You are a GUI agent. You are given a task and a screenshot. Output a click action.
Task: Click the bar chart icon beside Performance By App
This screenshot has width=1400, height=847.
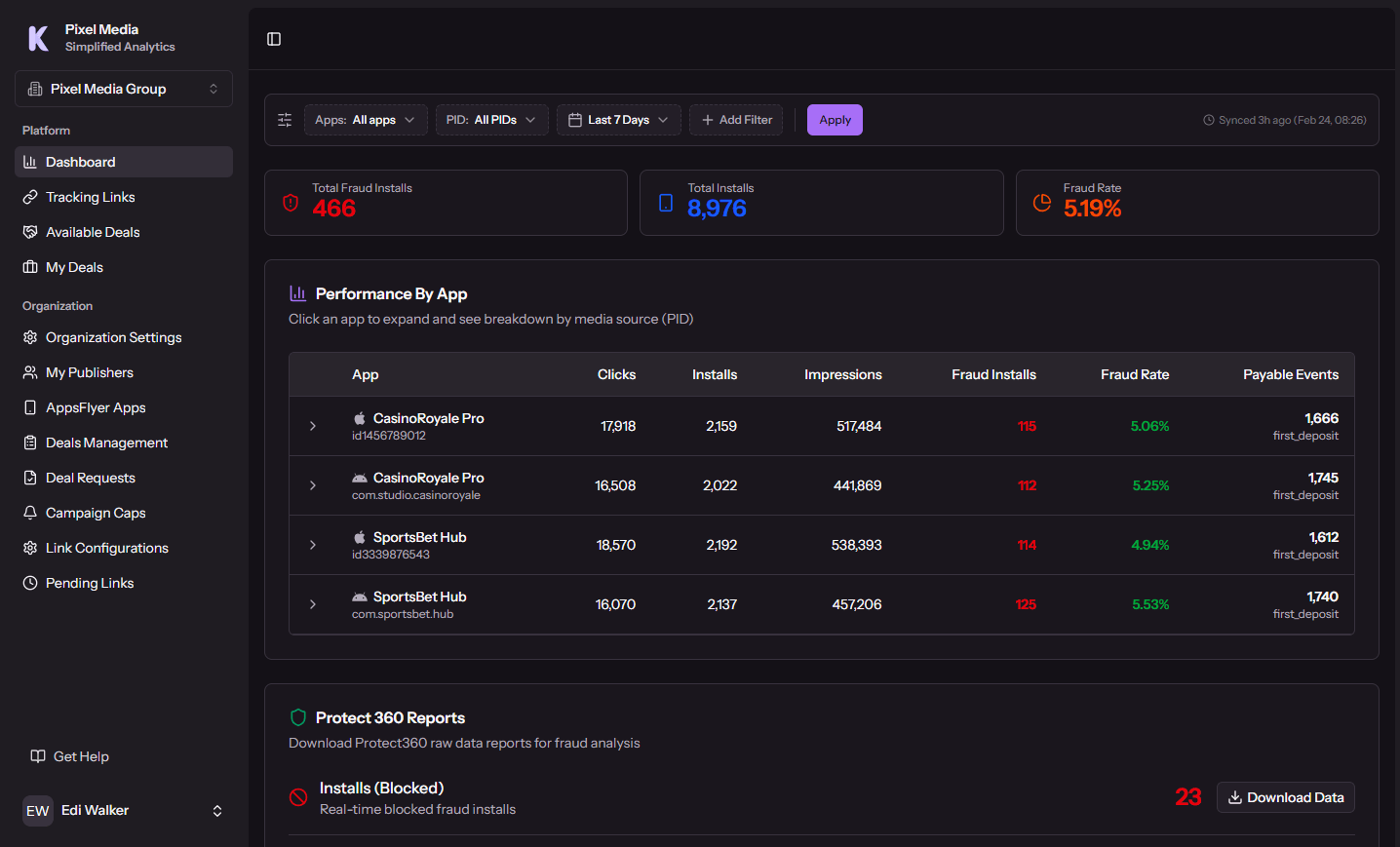(297, 292)
